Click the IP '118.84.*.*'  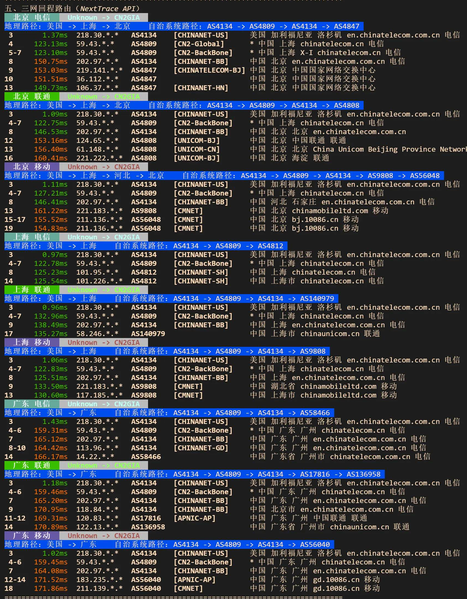coord(97,509)
